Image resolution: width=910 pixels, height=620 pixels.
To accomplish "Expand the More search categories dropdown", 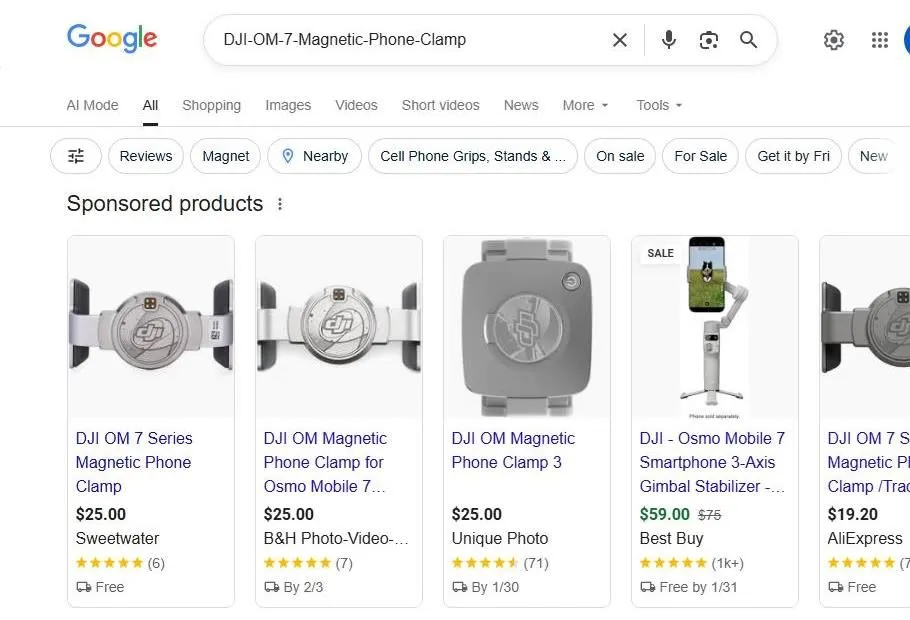I will (585, 105).
